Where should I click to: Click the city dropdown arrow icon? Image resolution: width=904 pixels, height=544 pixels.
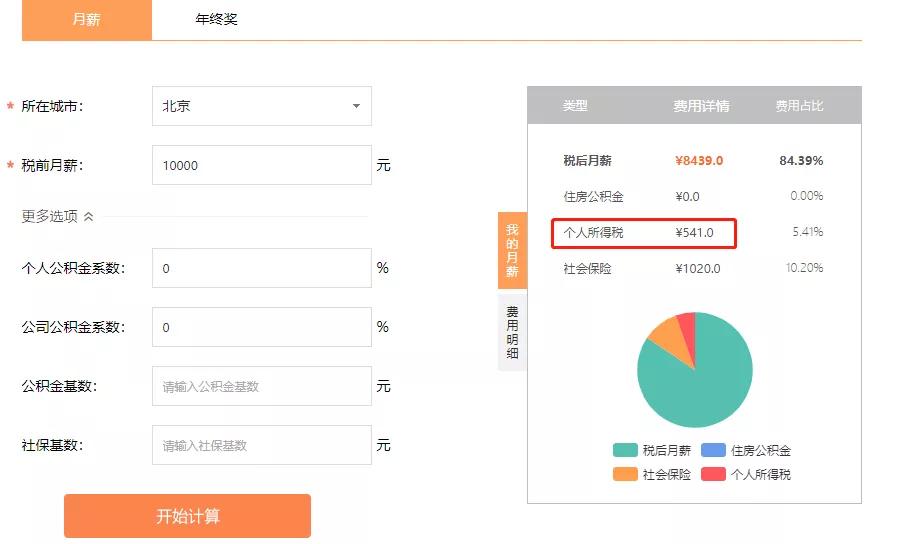(x=356, y=106)
